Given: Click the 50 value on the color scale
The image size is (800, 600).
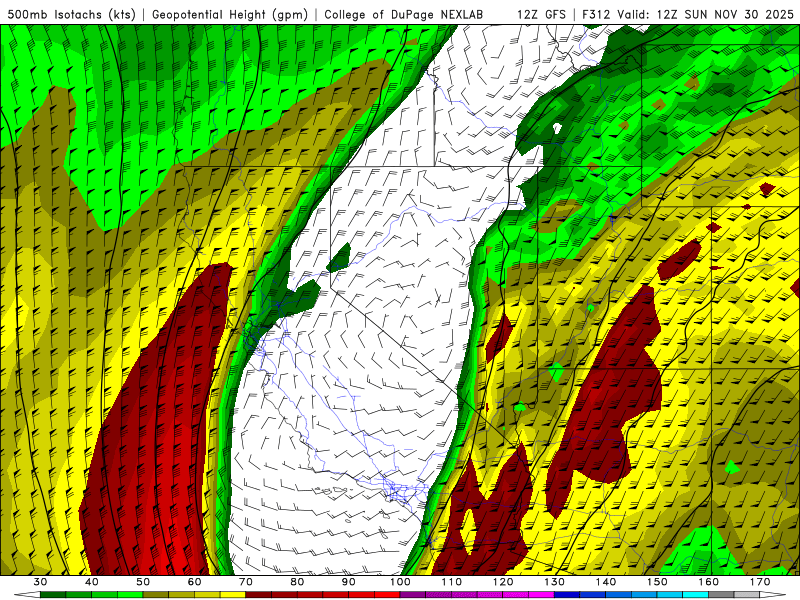Looking at the screenshot, I should (x=143, y=582).
